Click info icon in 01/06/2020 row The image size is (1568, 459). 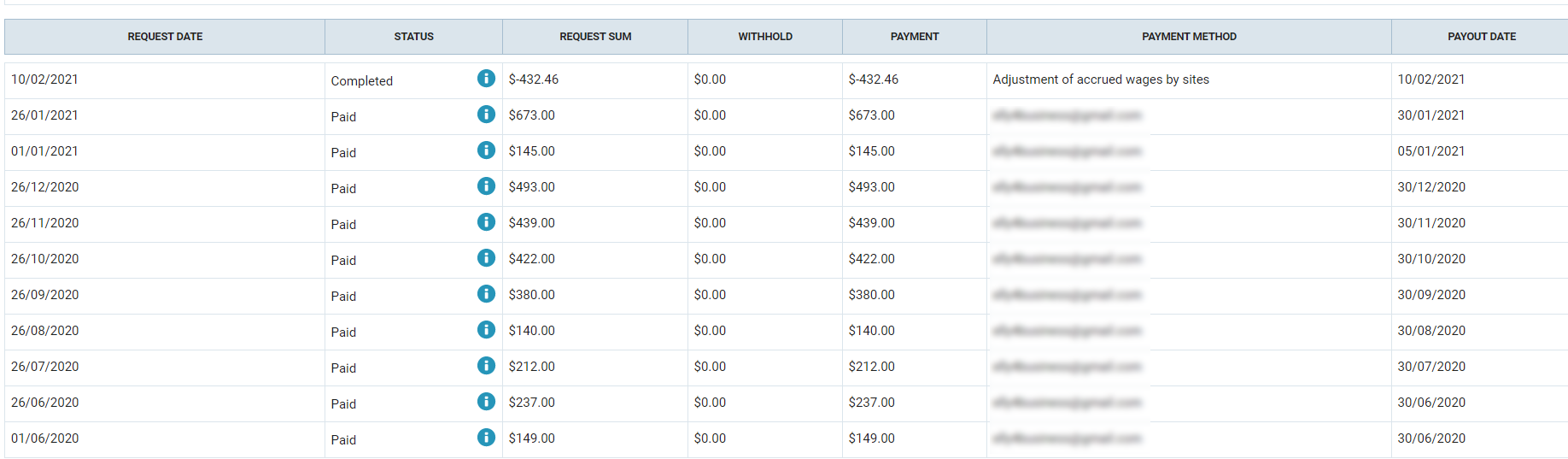click(486, 438)
